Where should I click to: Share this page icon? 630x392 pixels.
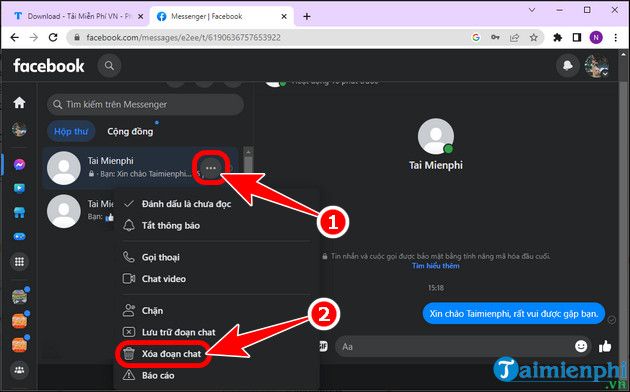tap(514, 38)
